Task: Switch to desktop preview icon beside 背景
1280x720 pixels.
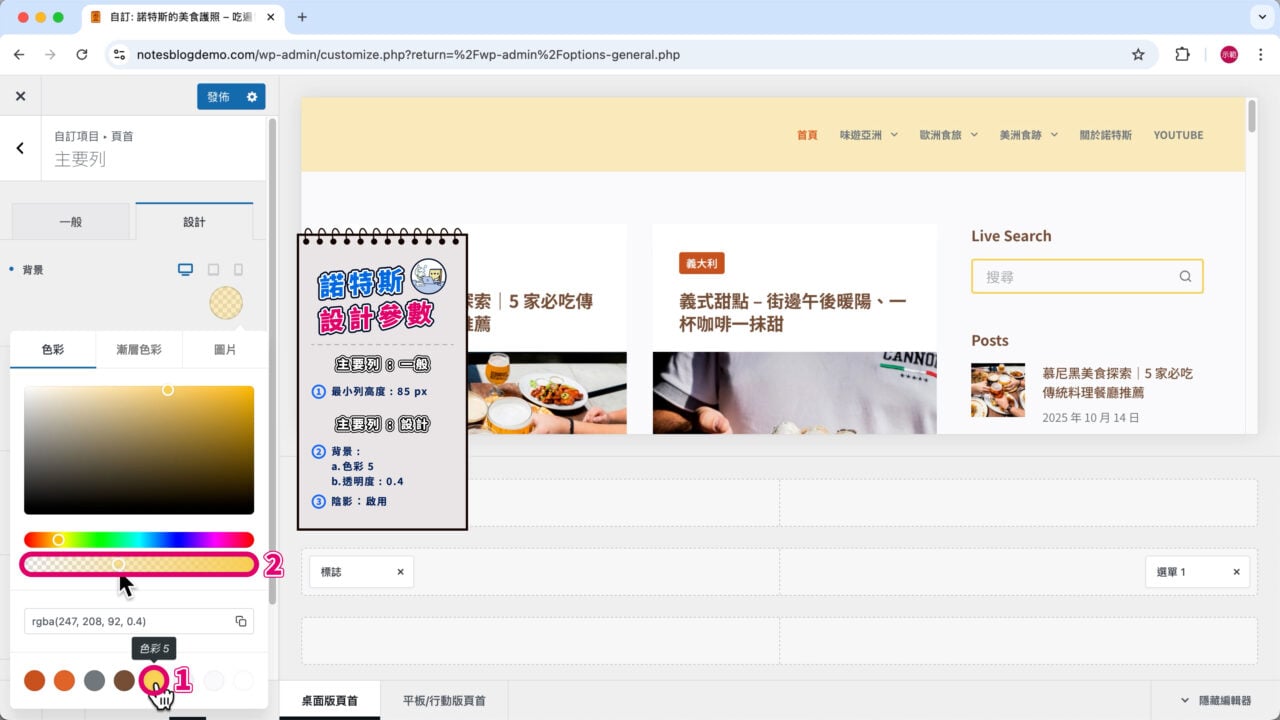Action: (x=186, y=269)
